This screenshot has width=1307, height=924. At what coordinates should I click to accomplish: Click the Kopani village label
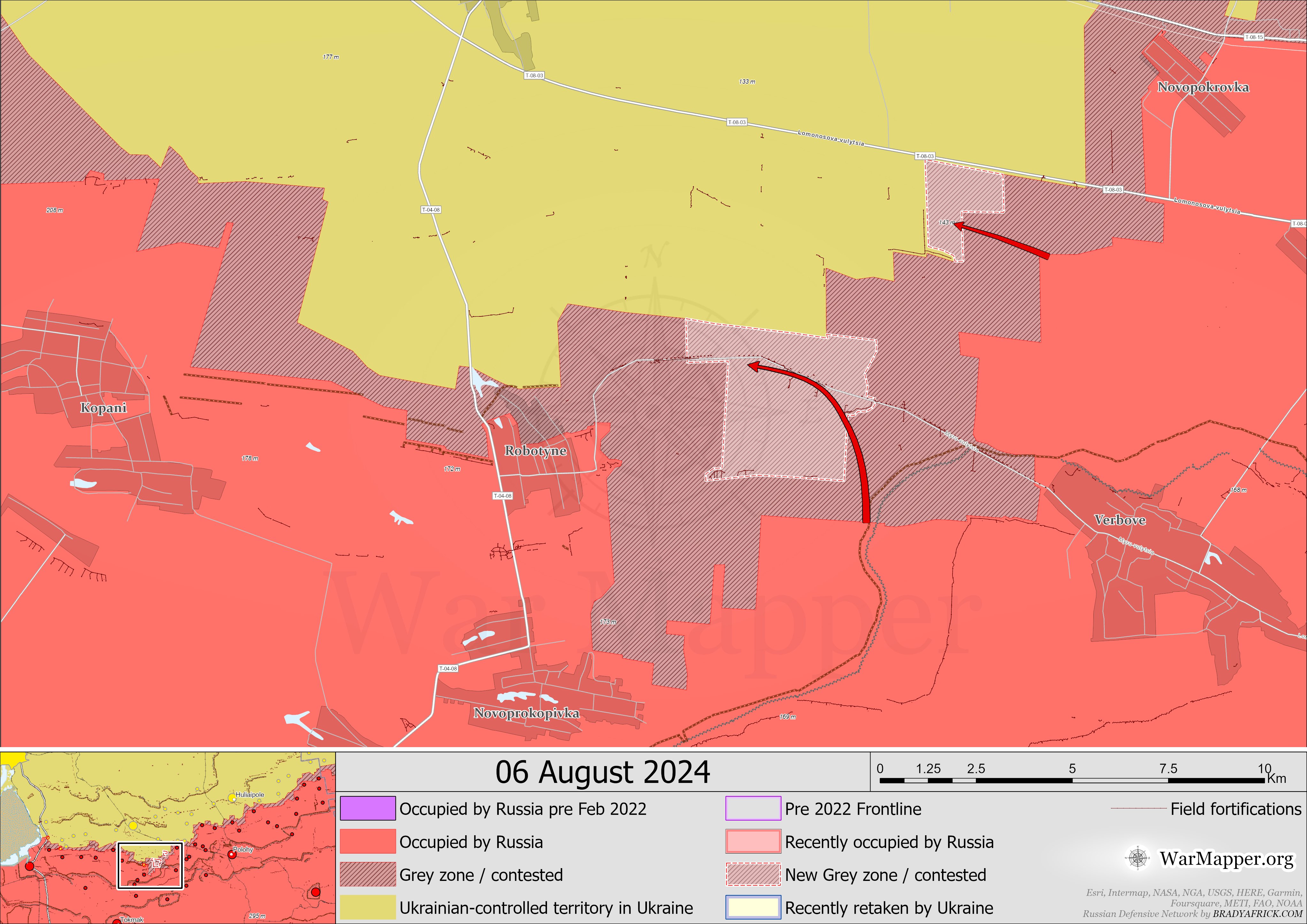click(103, 408)
